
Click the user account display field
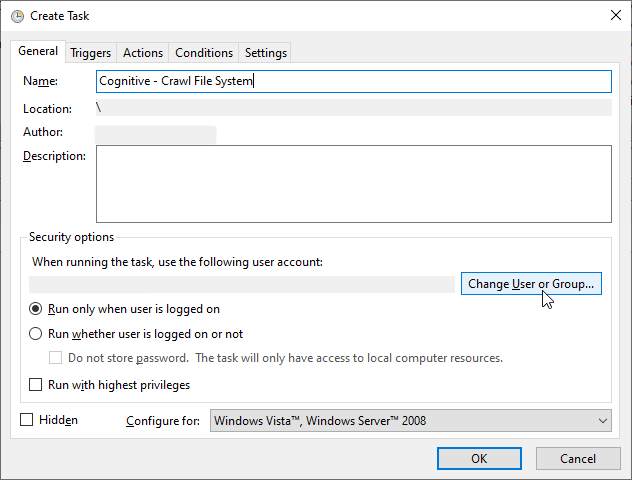[x=242, y=285]
